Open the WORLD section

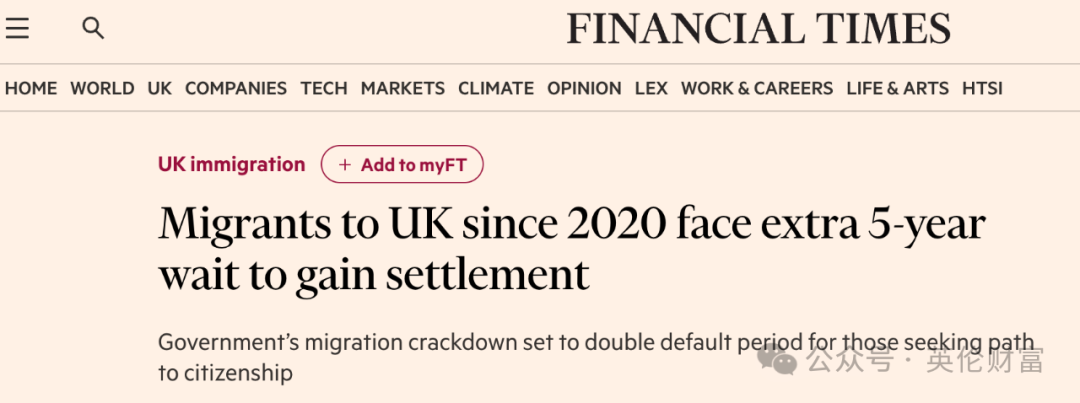point(102,89)
